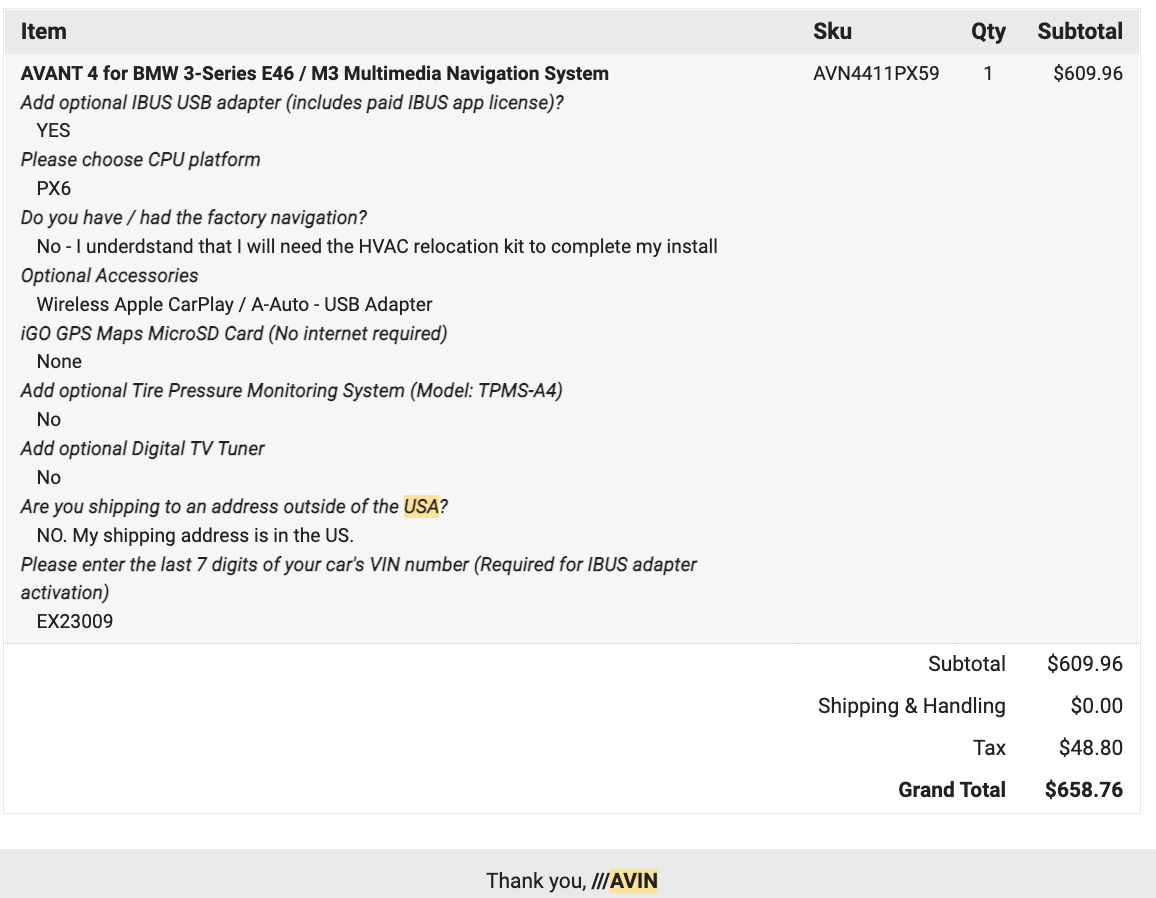Click the Grand Total amount $658.76

point(1084,790)
